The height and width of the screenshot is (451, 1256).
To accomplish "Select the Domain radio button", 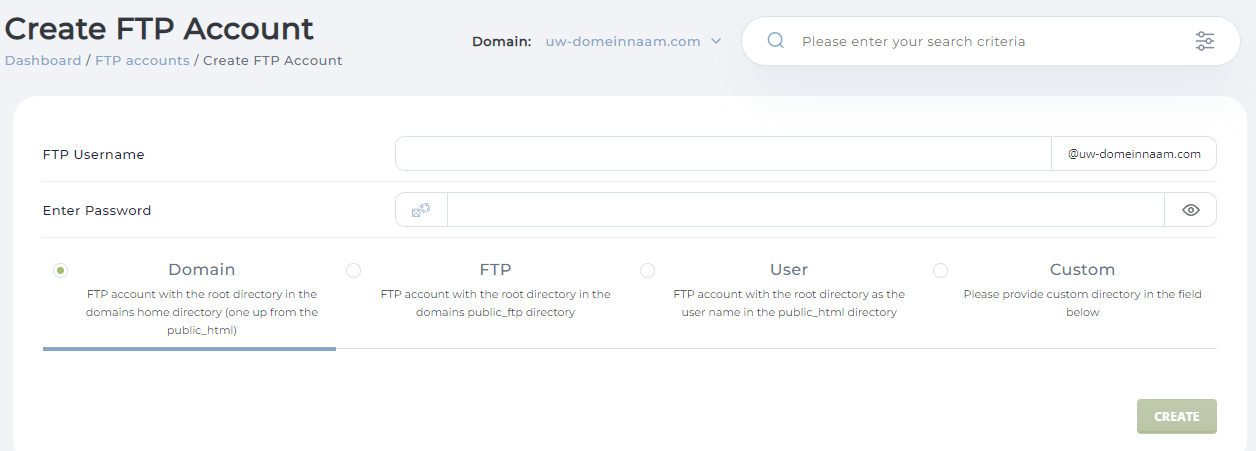I will (61, 270).
